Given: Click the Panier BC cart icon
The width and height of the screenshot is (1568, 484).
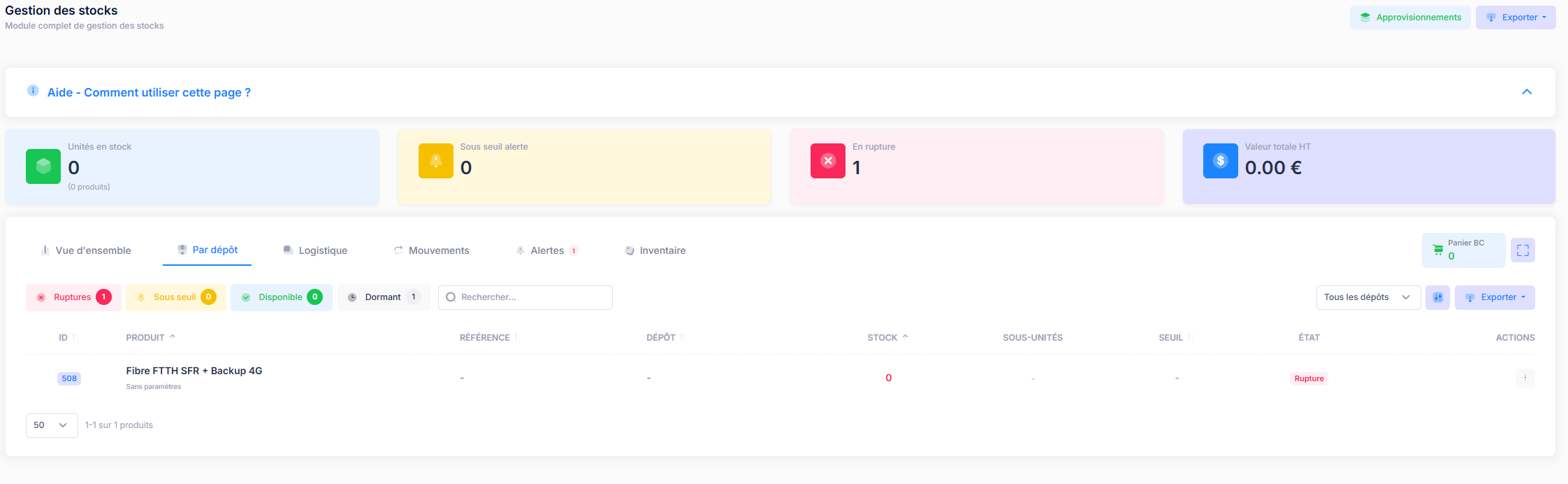Looking at the screenshot, I should (x=1438, y=250).
